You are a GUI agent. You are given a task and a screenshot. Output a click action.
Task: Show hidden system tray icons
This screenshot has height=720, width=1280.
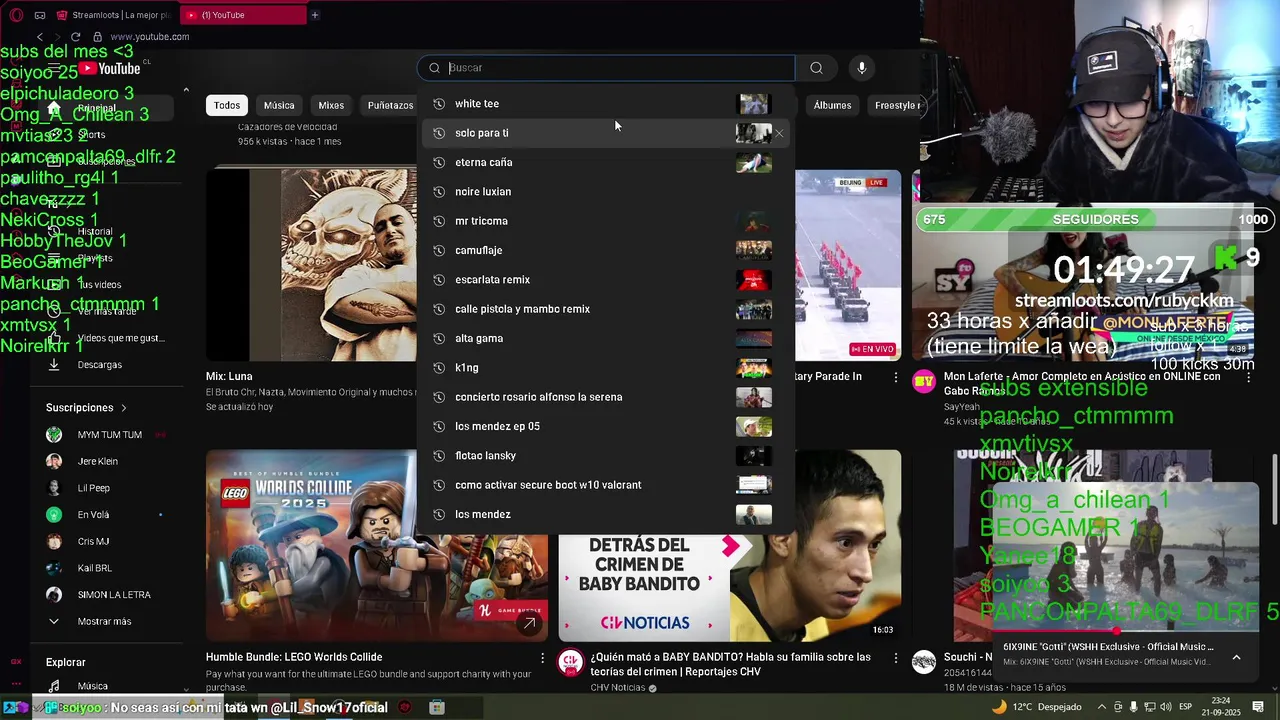[1100, 707]
